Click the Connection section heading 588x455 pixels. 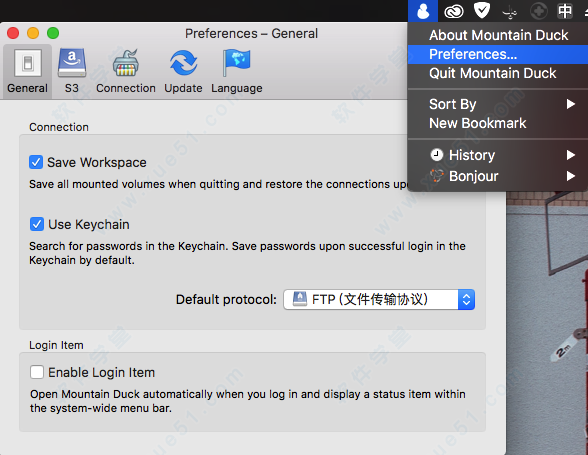[59, 127]
